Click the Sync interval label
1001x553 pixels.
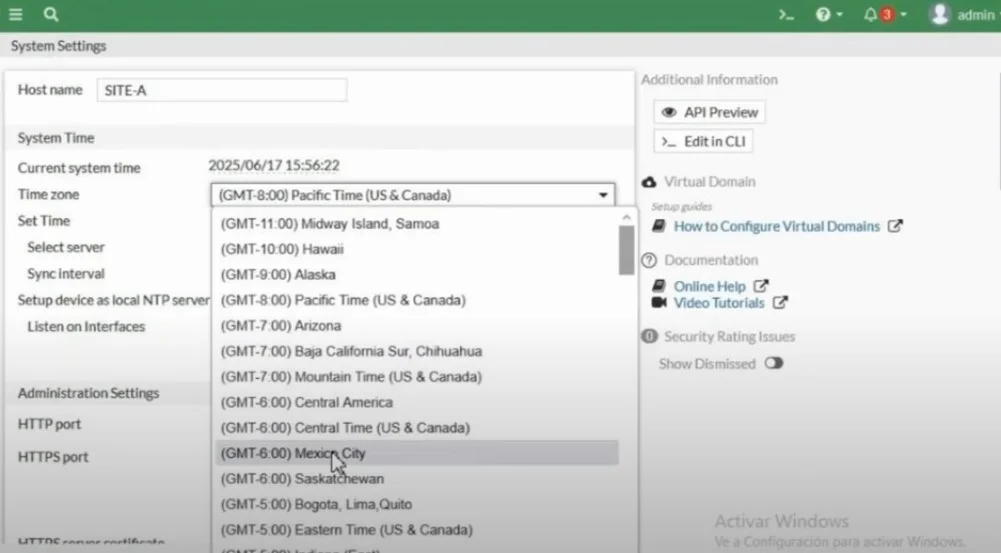pyautogui.click(x=66, y=273)
